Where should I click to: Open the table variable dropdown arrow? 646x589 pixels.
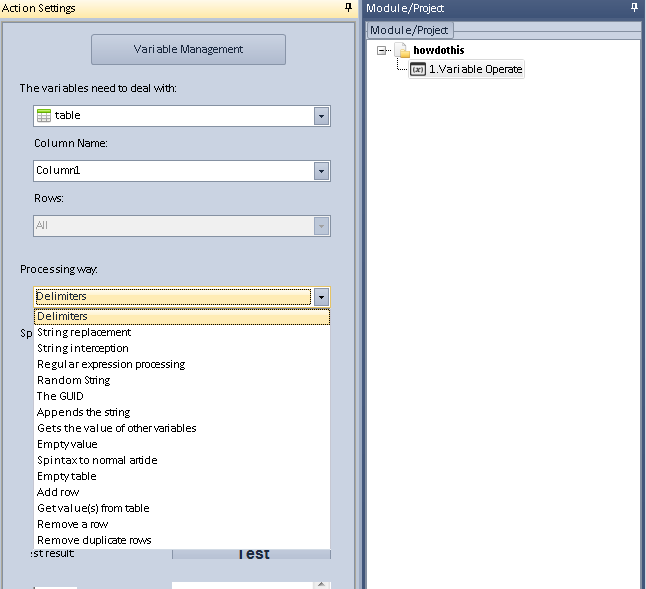tap(321, 116)
